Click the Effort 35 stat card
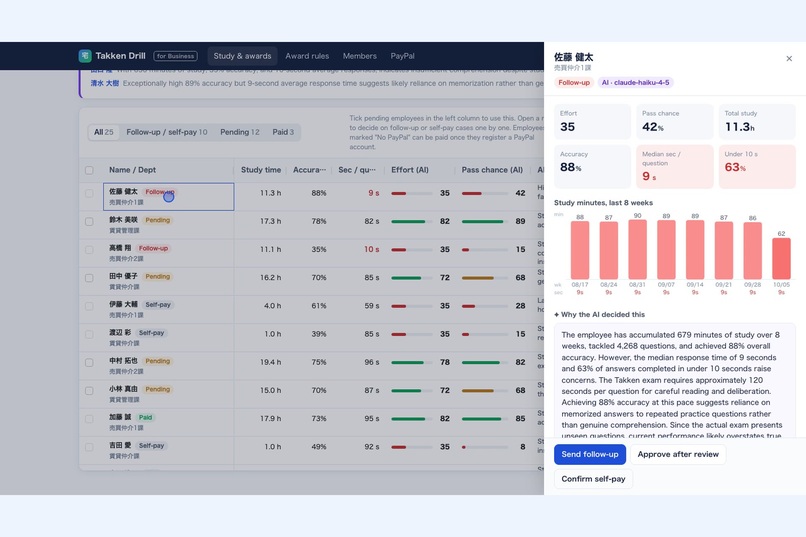The width and height of the screenshot is (806, 537). (x=592, y=121)
